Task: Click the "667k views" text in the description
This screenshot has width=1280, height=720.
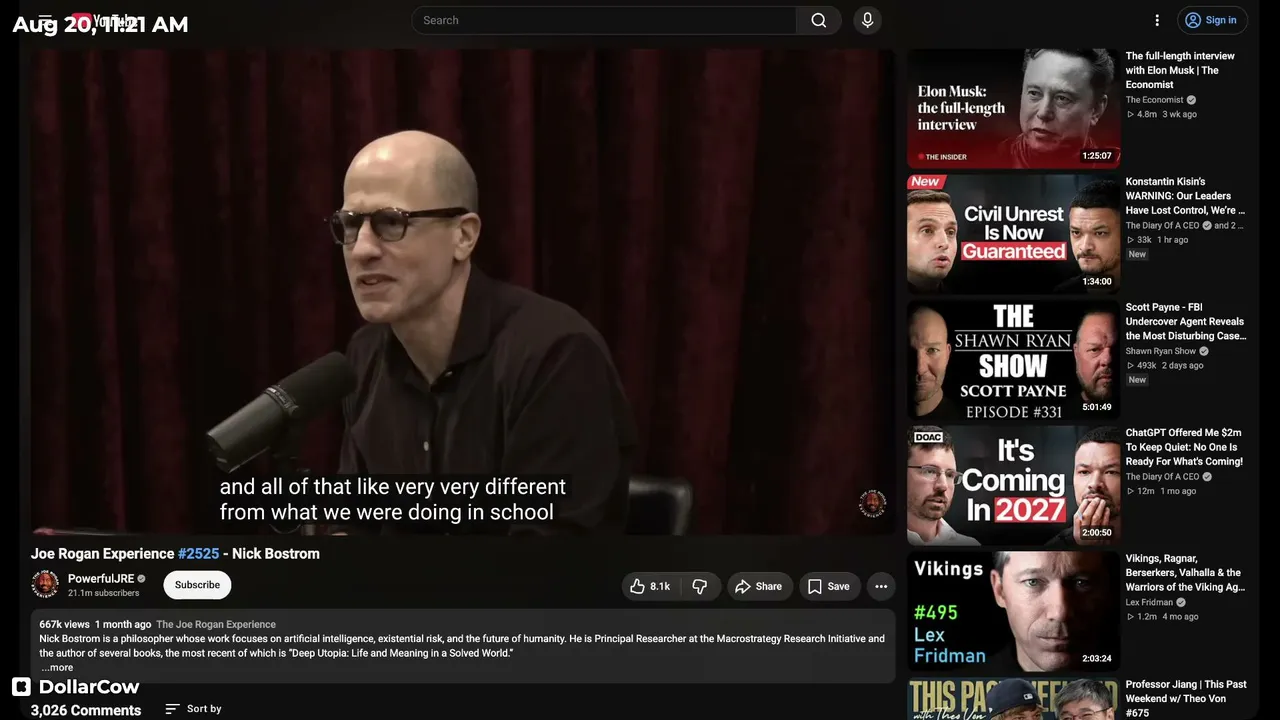Action: click(64, 625)
